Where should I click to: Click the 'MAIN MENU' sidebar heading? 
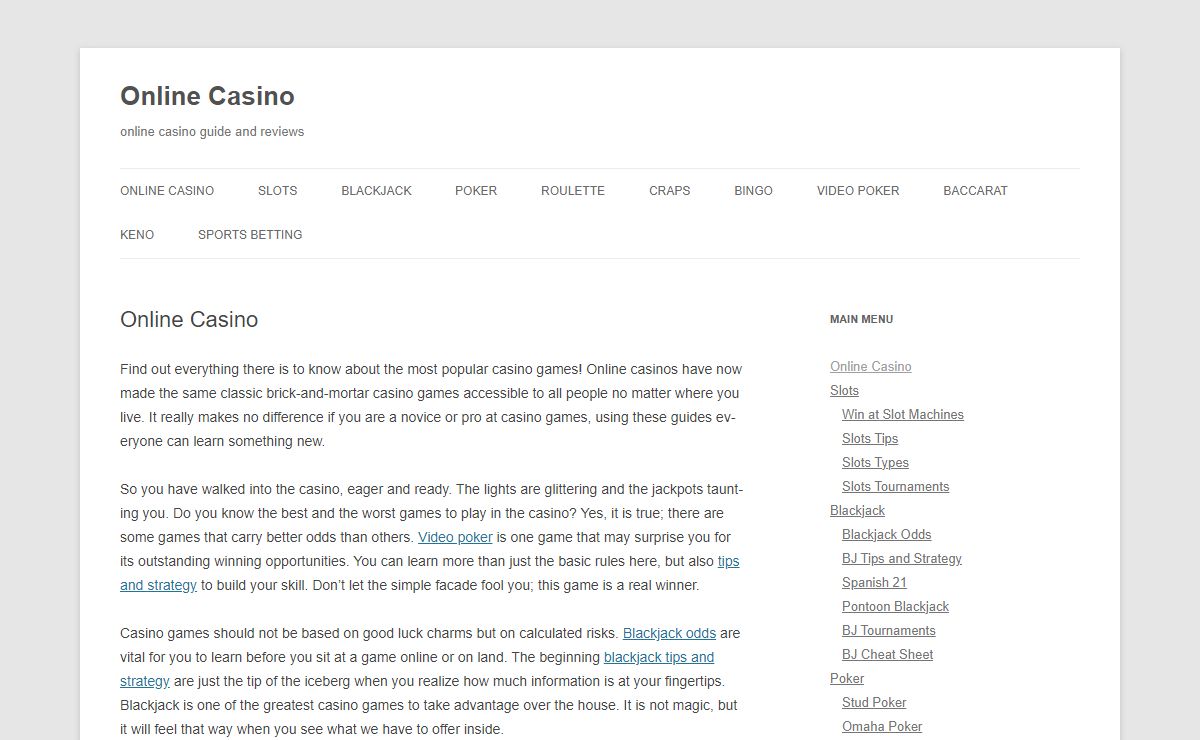pos(861,320)
